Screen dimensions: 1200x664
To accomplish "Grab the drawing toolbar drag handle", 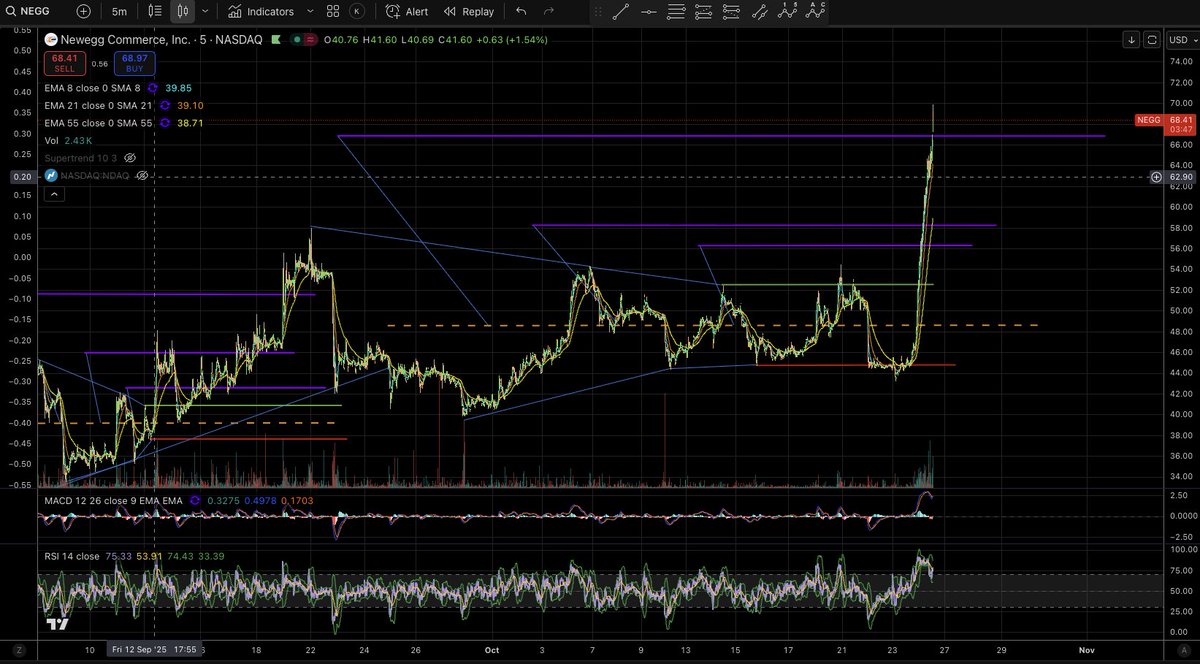I will [x=599, y=12].
